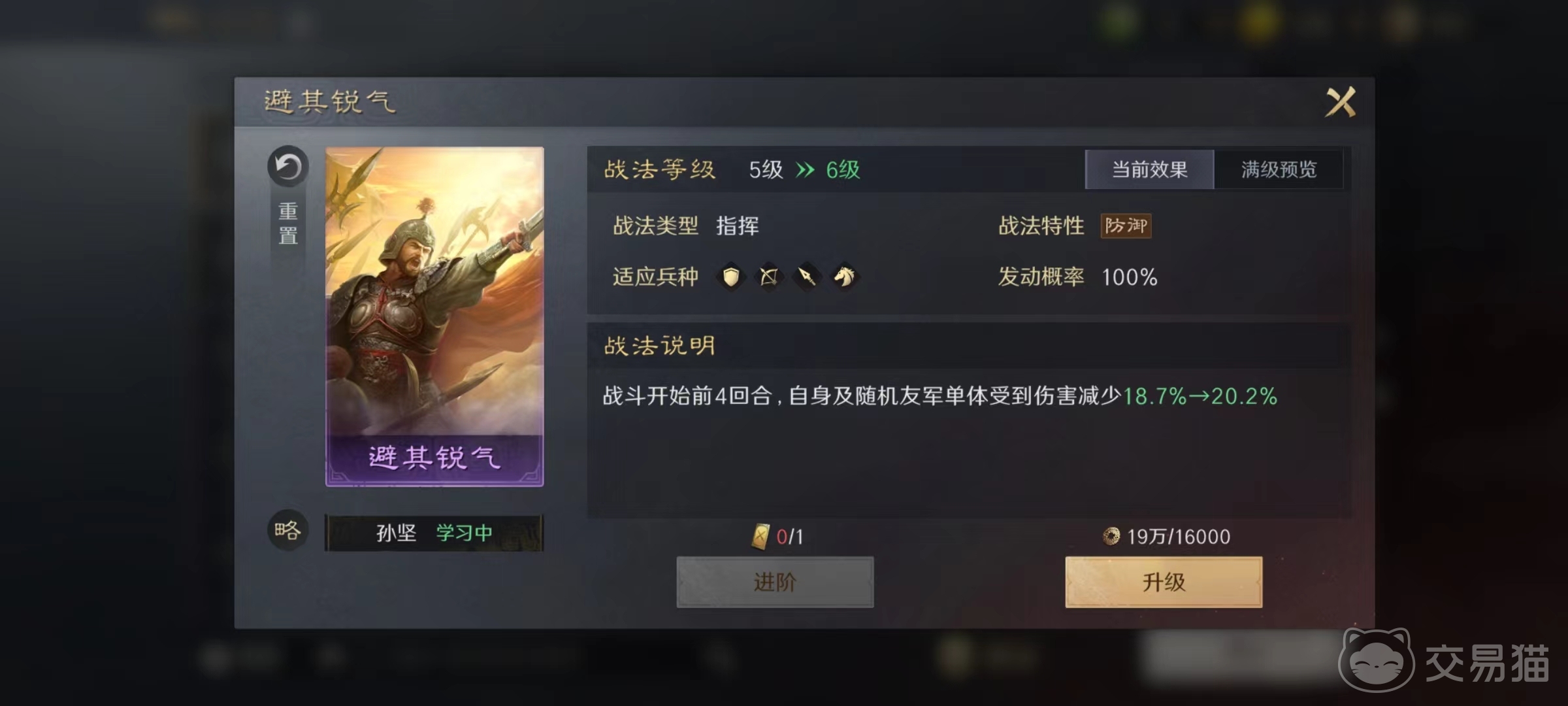This screenshot has width=1568, height=706.
Task: Tap the copper coin currency icon
Action: 1111,537
